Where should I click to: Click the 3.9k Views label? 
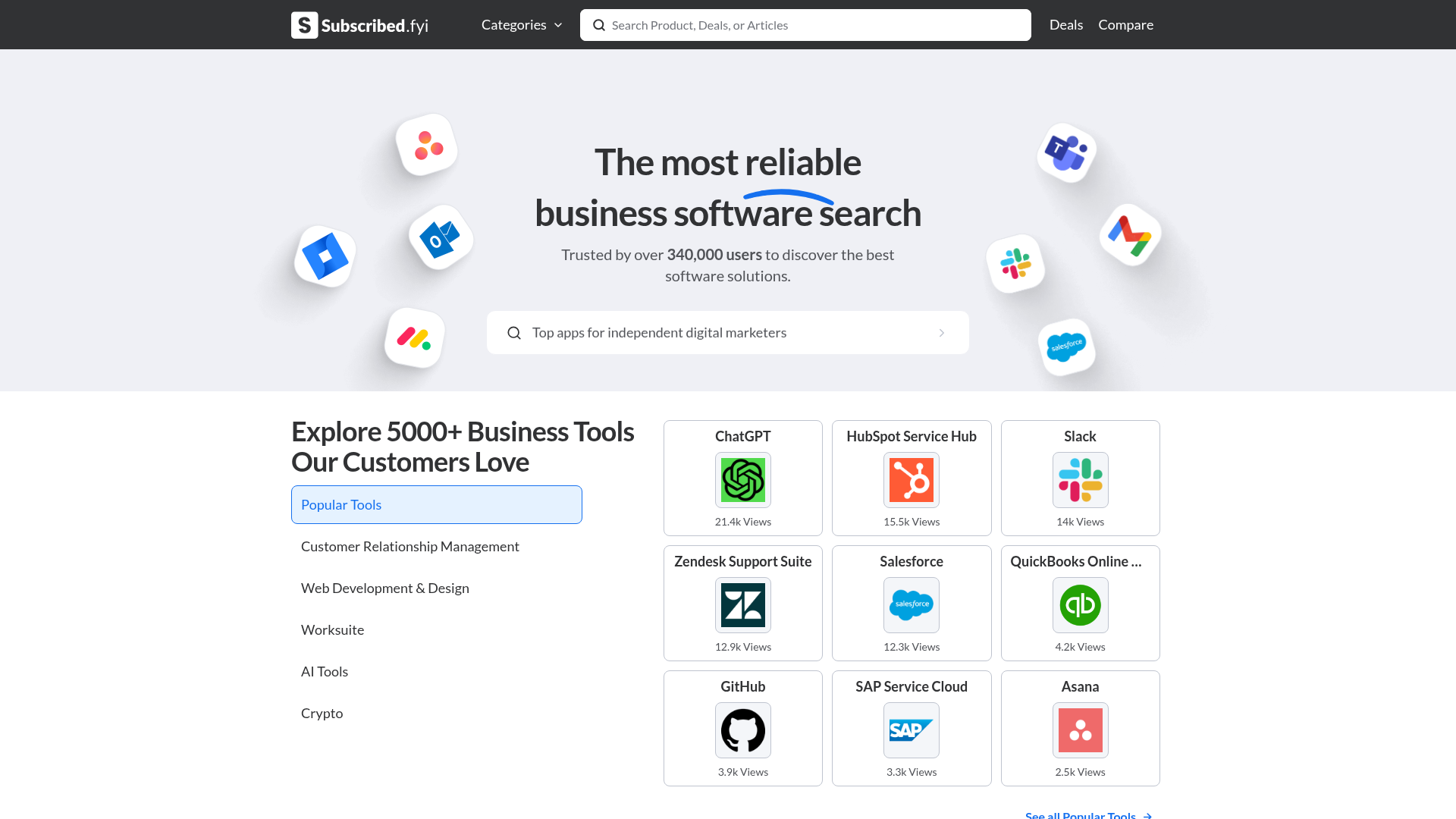[x=743, y=772]
